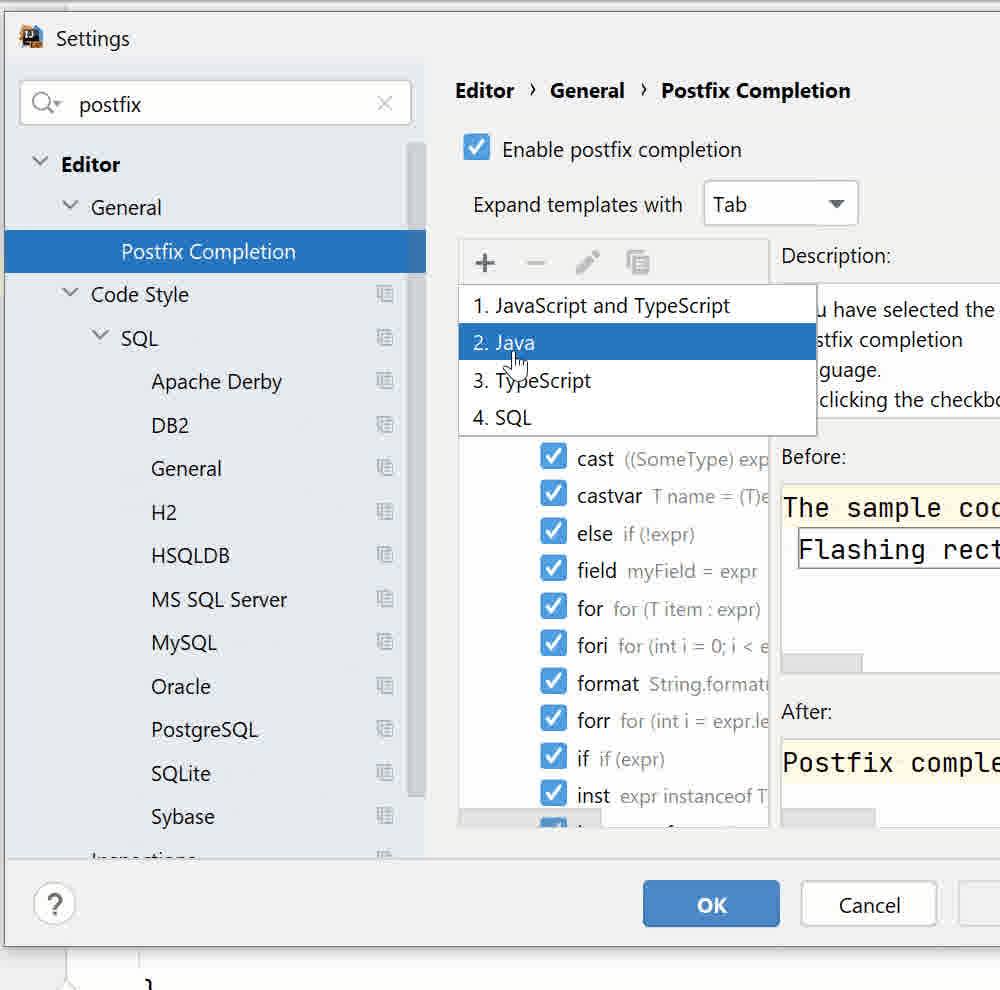The height and width of the screenshot is (990, 1000).
Task: Click the project-level icon beside PostgreSQL
Action: [385, 729]
